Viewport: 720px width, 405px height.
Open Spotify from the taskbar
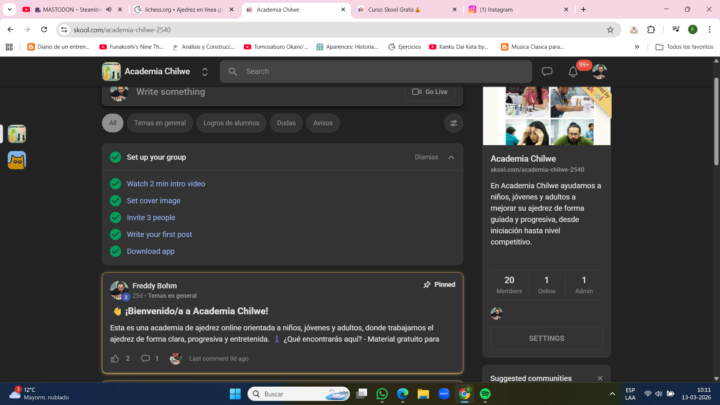(485, 394)
